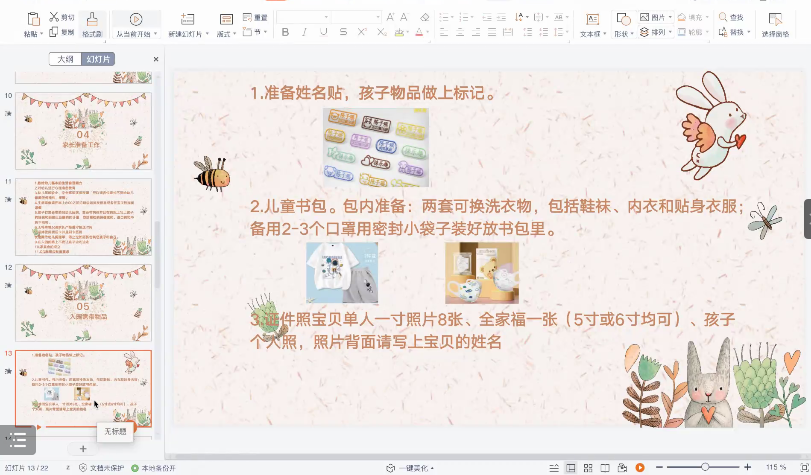Open the slide Layout options
The image size is (811, 475).
click(x=226, y=25)
